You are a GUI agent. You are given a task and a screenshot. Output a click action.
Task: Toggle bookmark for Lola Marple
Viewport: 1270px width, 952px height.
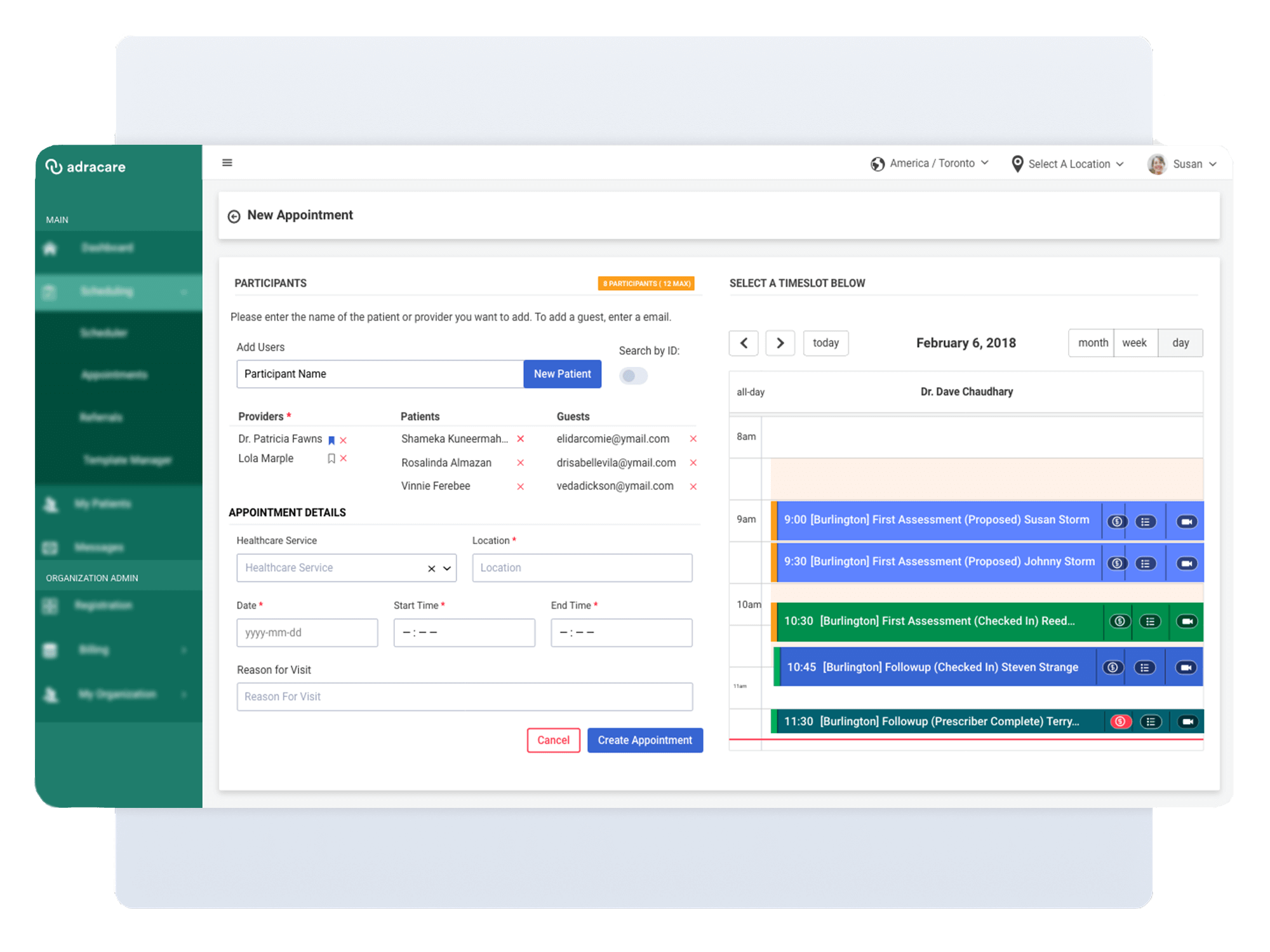[x=331, y=458]
